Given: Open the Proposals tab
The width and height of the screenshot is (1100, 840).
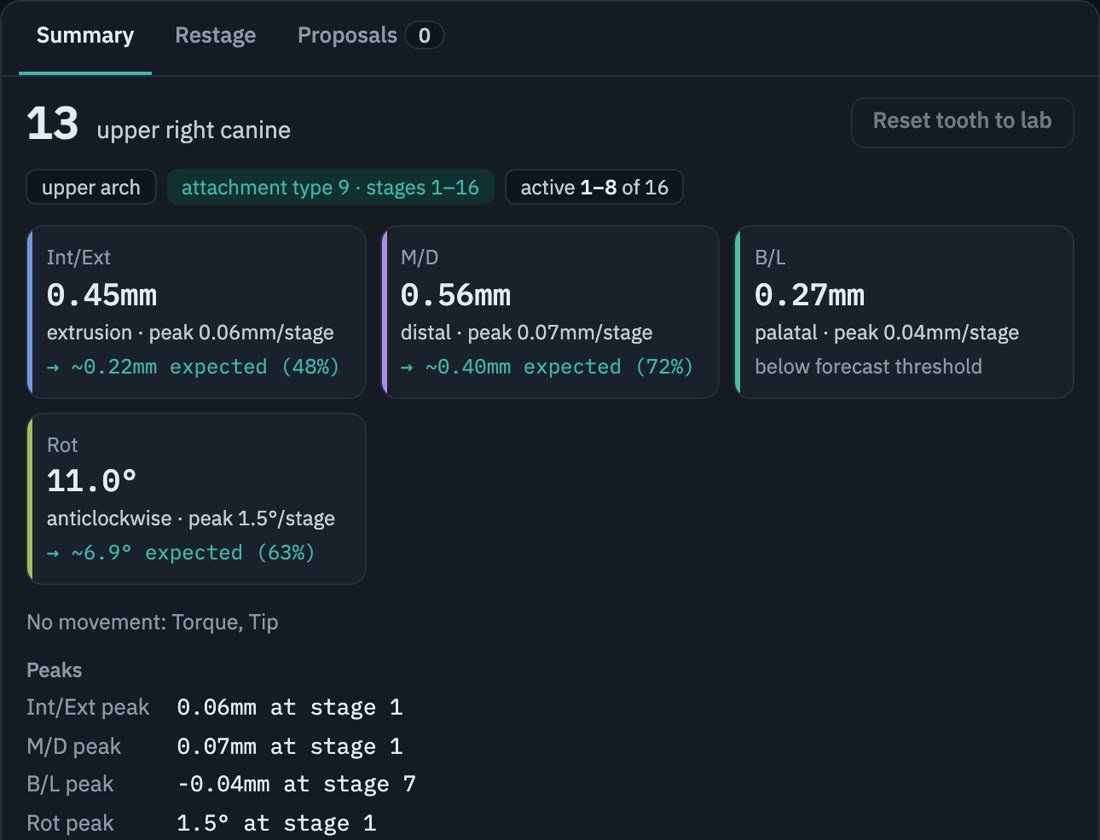Looking at the screenshot, I should [x=370, y=36].
